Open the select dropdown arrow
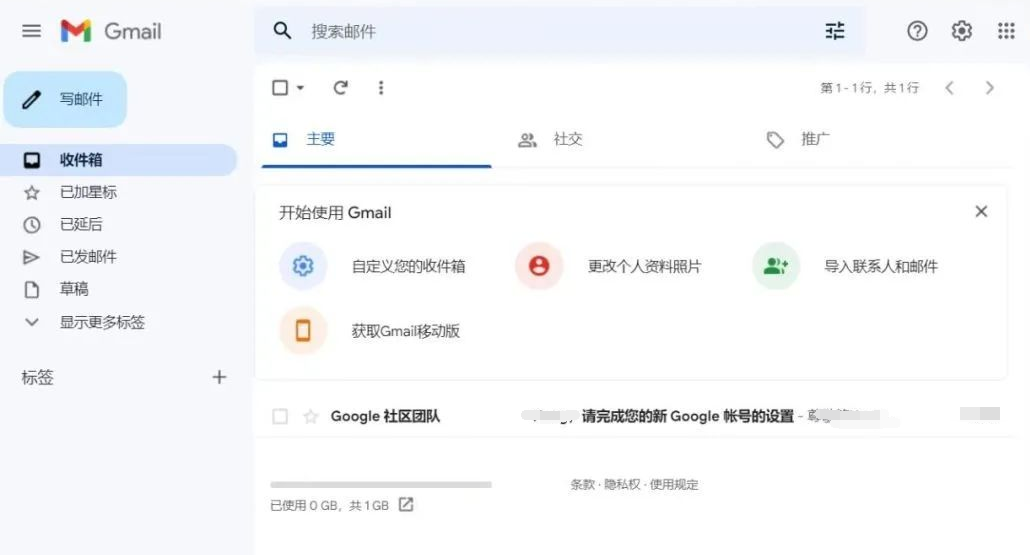This screenshot has width=1030, height=555. [300, 87]
